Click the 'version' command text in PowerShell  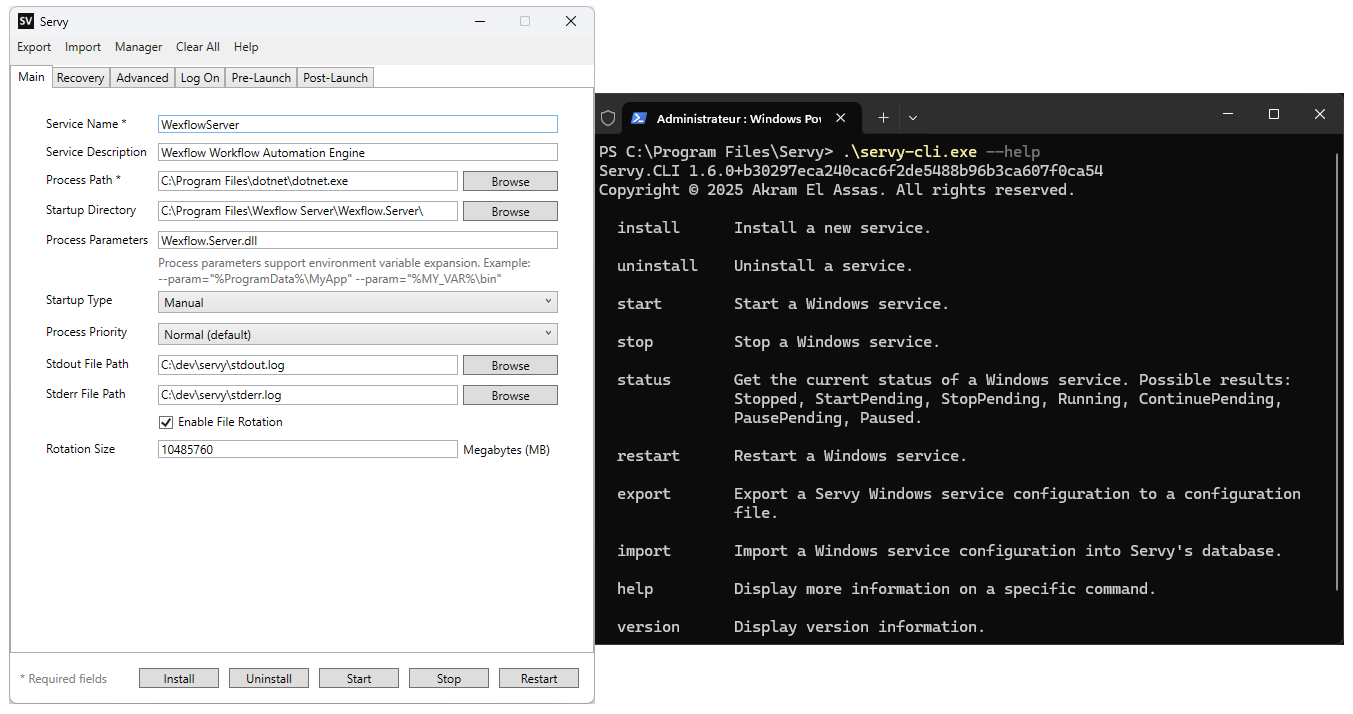pos(648,627)
